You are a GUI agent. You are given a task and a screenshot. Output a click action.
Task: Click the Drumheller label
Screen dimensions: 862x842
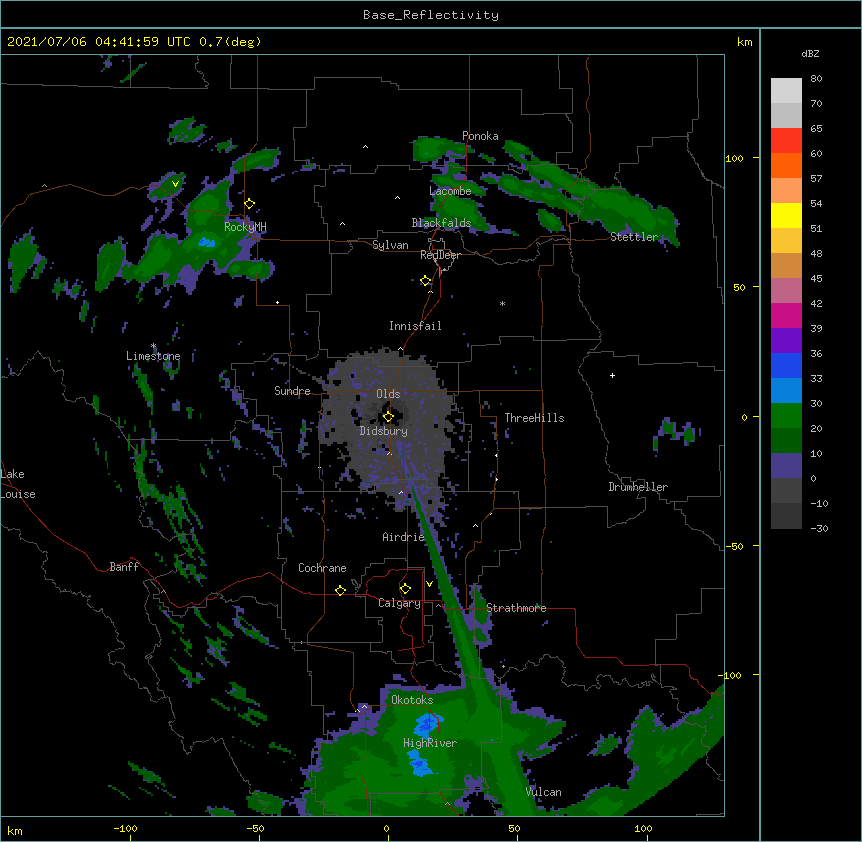click(x=638, y=487)
